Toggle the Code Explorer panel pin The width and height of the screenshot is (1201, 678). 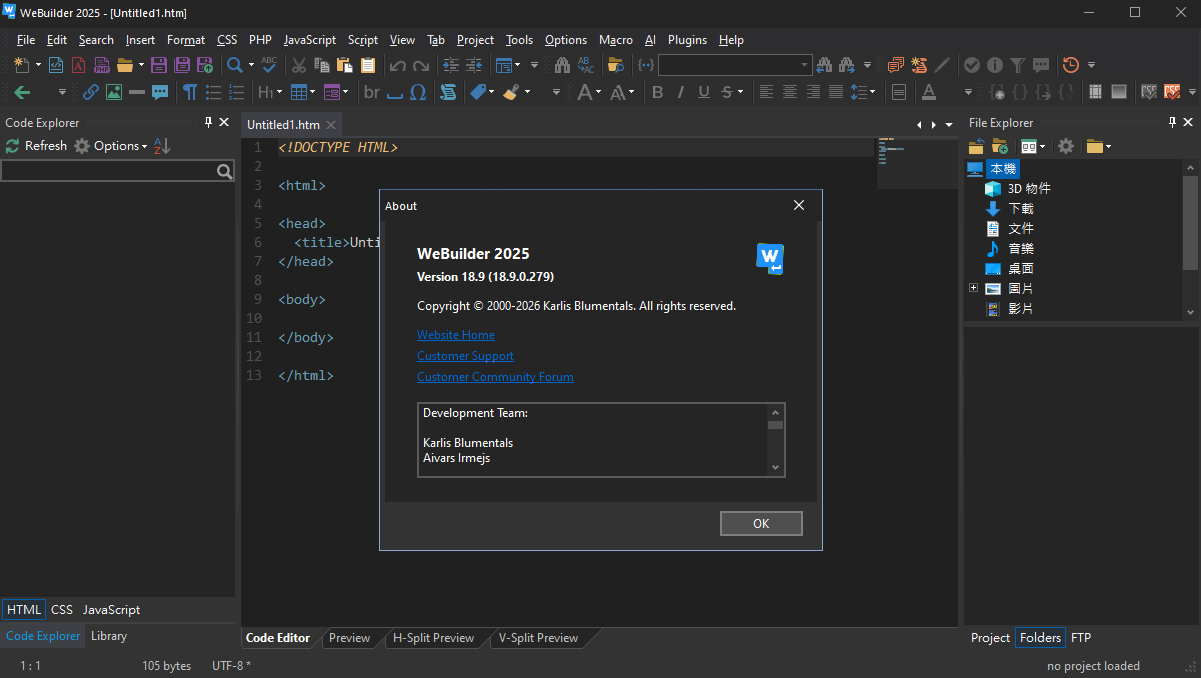pyautogui.click(x=208, y=122)
